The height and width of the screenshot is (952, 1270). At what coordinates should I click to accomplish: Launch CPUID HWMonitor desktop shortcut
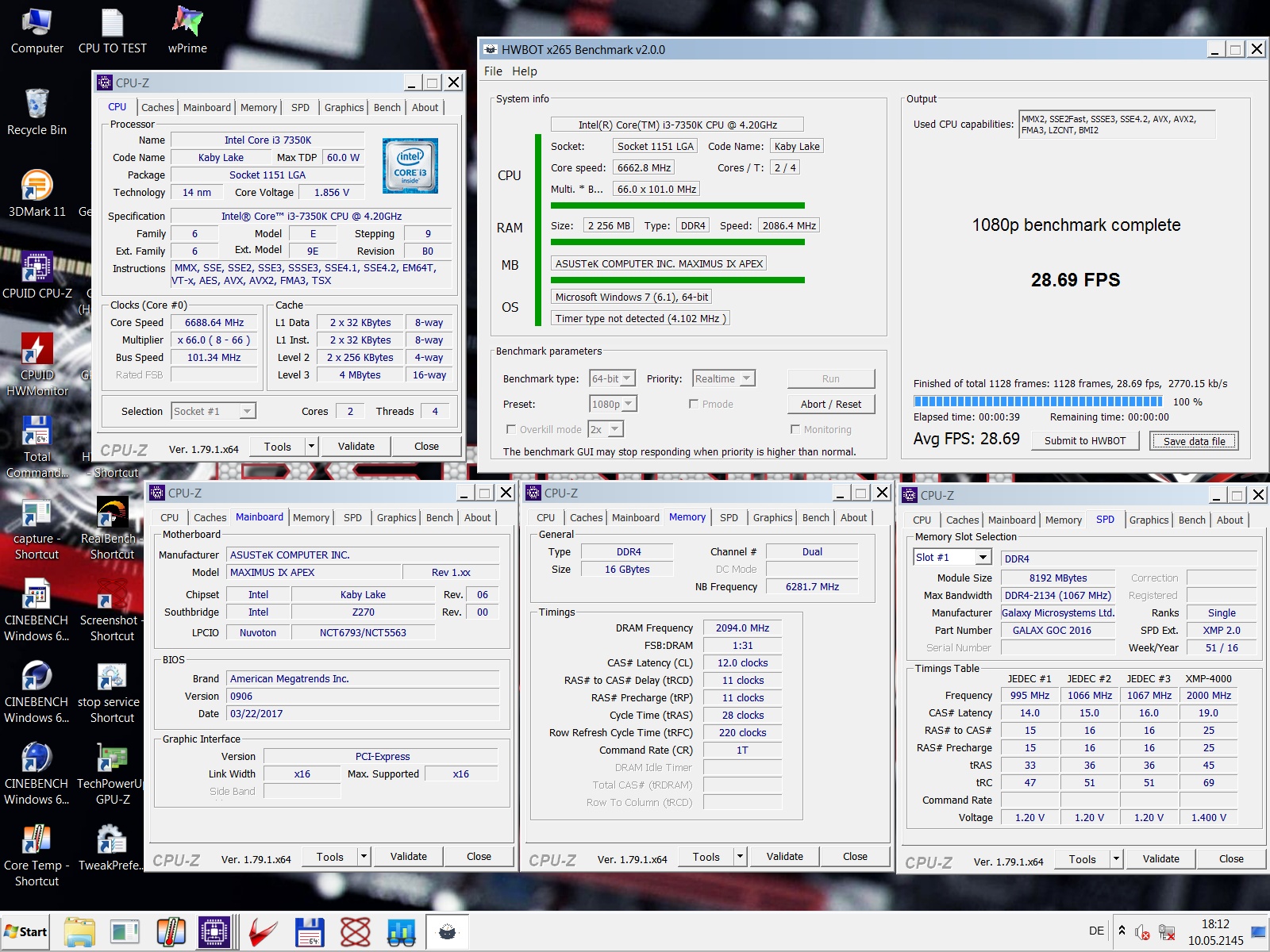tap(37, 364)
